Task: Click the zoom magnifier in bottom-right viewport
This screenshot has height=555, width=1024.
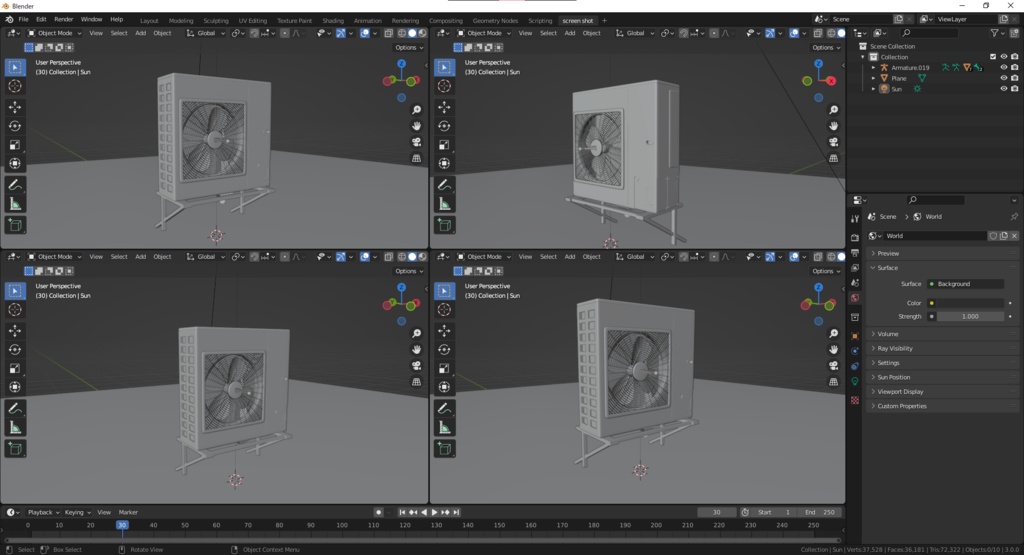Action: click(833, 333)
